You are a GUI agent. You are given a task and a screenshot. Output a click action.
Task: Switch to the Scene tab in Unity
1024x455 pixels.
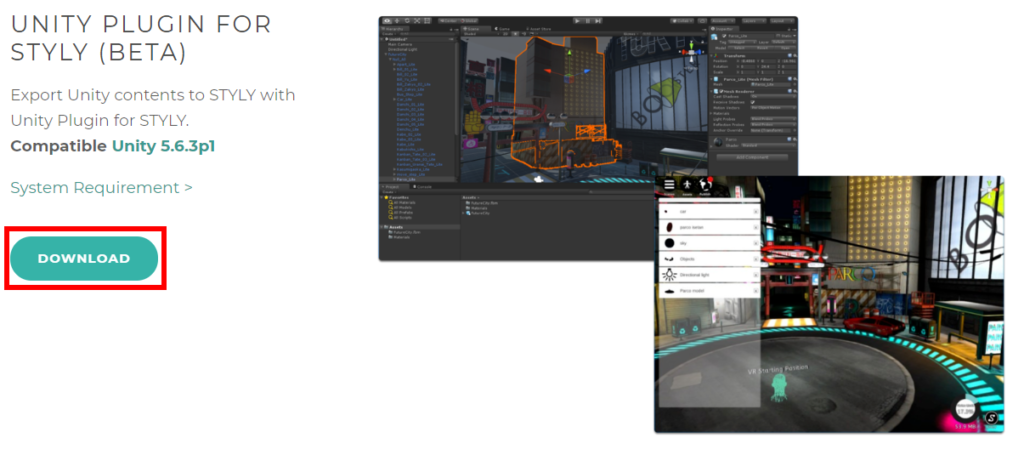pos(475,29)
